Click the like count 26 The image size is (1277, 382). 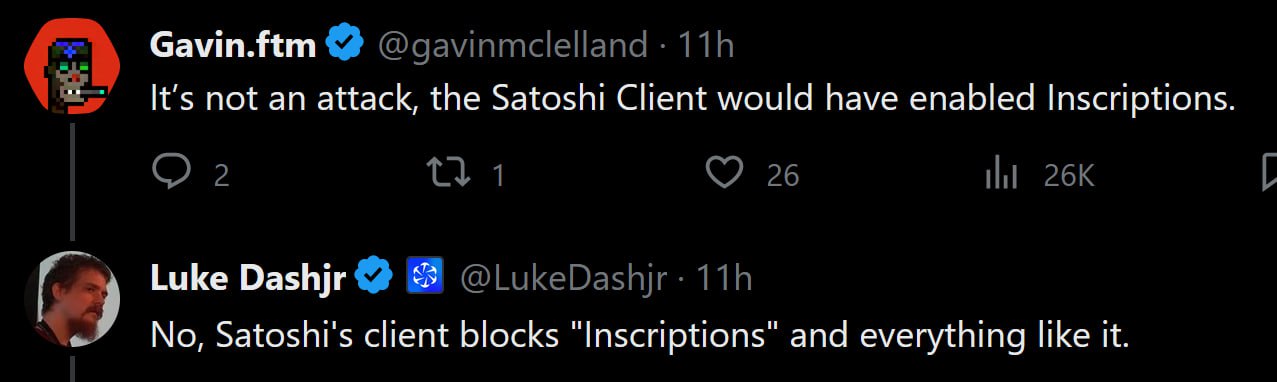(783, 176)
